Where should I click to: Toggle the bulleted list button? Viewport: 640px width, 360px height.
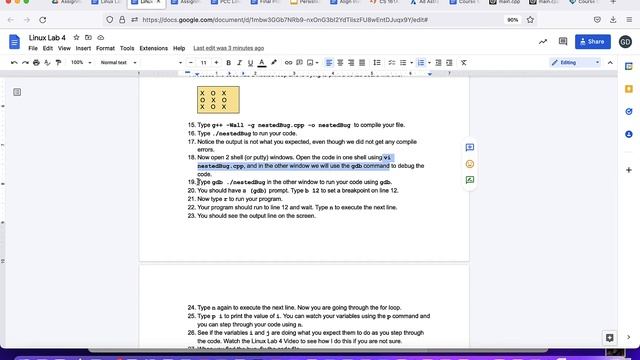click(403, 62)
